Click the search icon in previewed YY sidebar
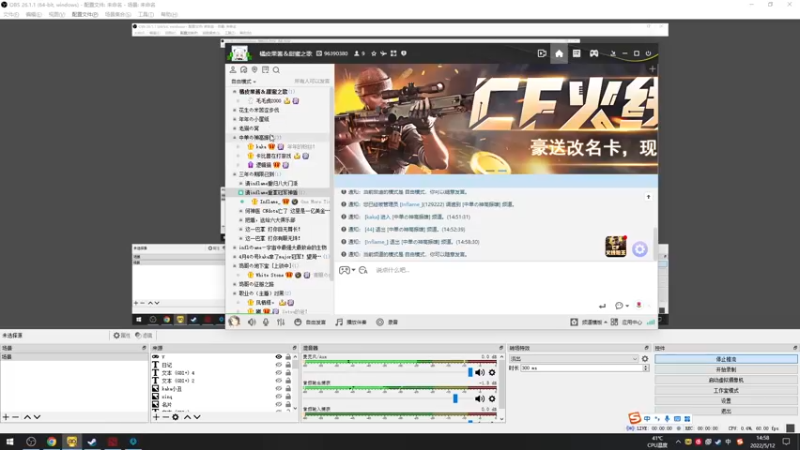The width and height of the screenshot is (800, 450). [276, 70]
